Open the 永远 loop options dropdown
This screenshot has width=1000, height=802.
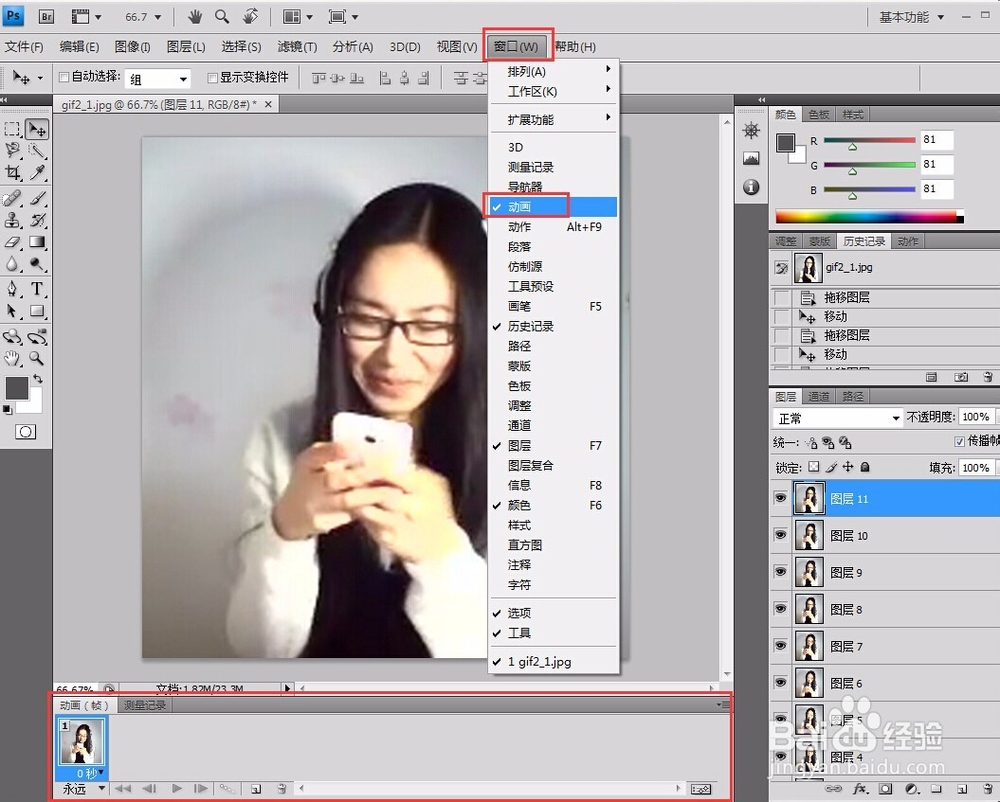[83, 789]
